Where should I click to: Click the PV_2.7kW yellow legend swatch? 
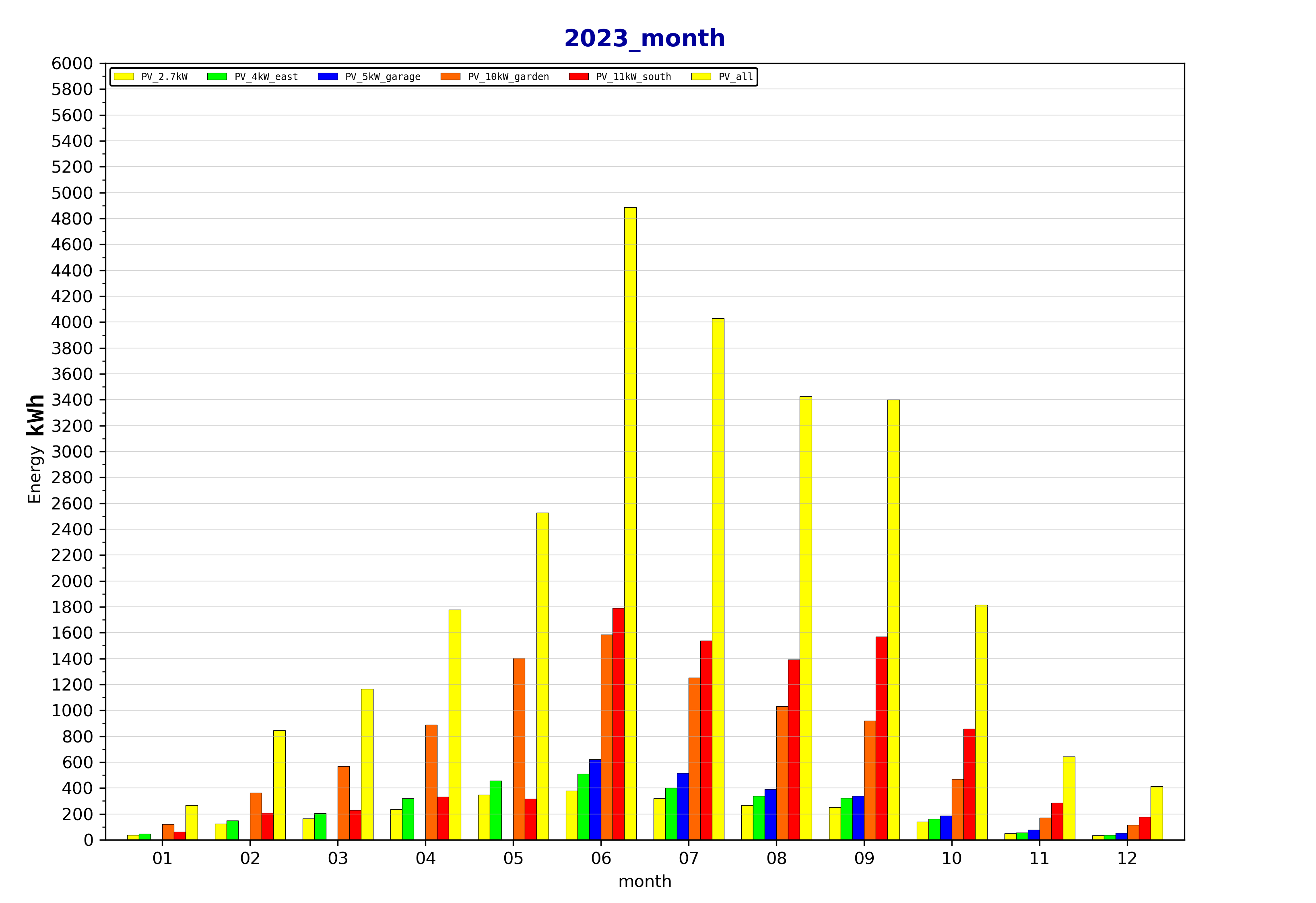[x=124, y=76]
